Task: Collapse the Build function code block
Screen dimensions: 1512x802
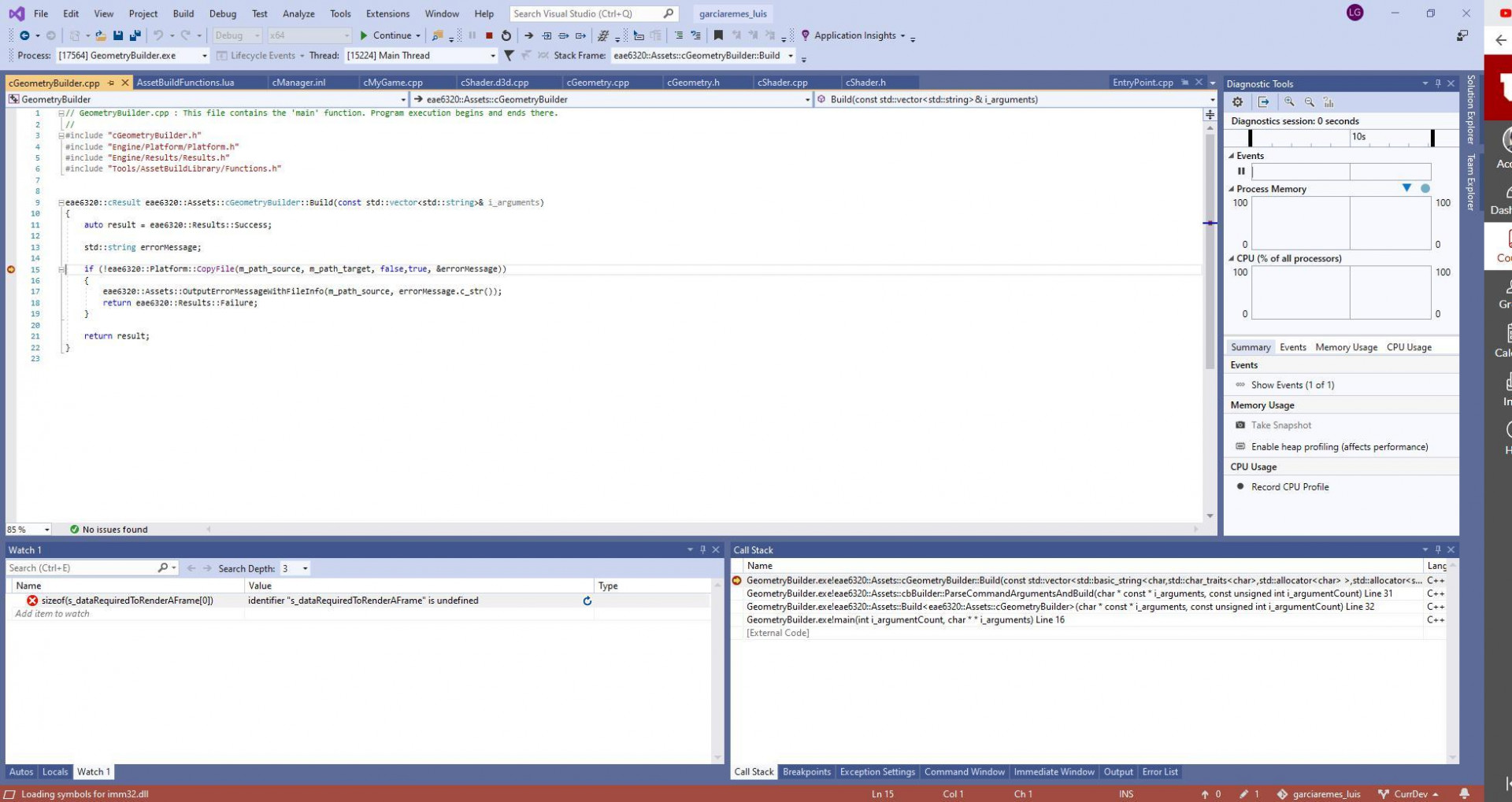Action: point(61,202)
